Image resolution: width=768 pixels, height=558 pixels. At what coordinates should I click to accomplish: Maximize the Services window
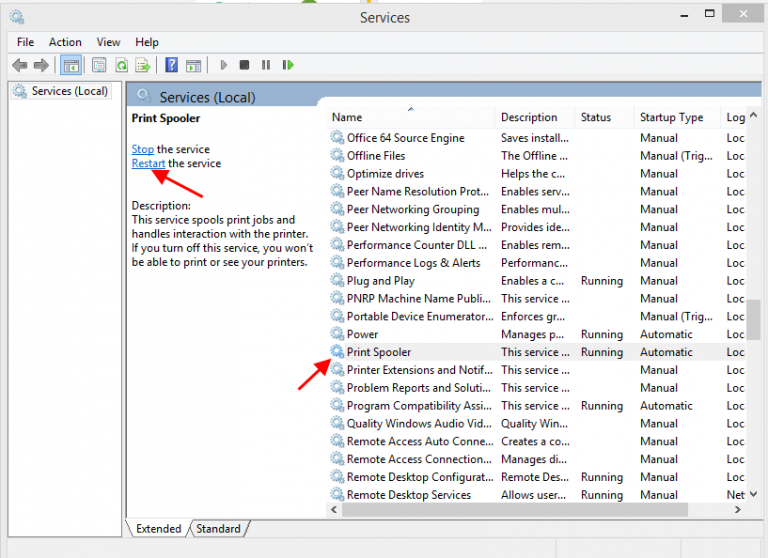709,13
